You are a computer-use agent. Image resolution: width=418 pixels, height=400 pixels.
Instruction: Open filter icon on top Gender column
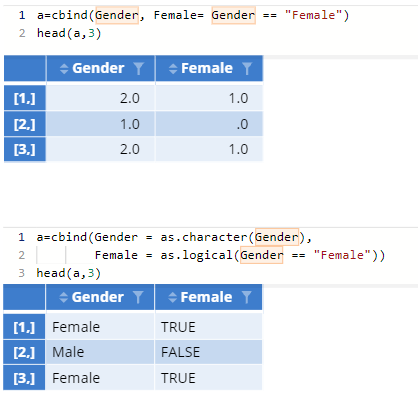coord(139,68)
